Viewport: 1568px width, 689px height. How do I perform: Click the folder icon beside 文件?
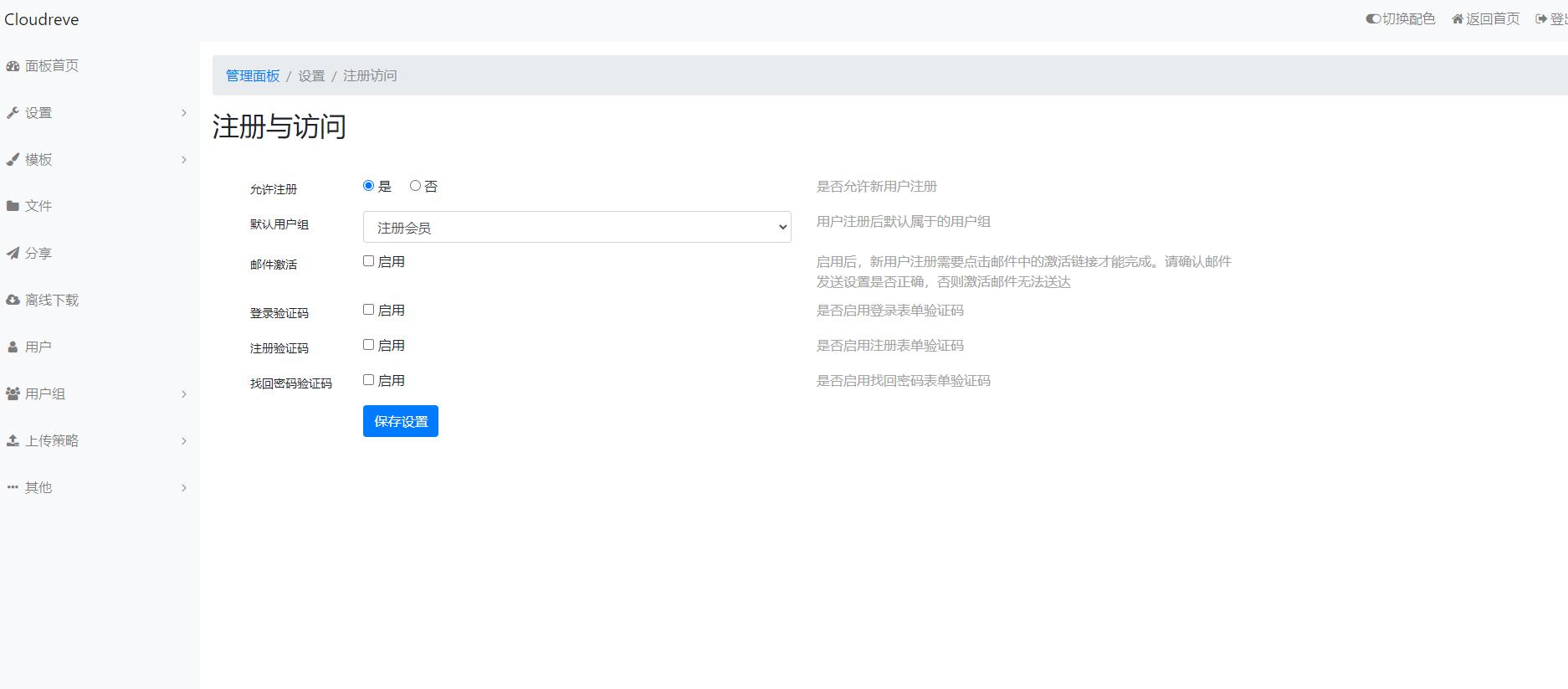pyautogui.click(x=13, y=206)
